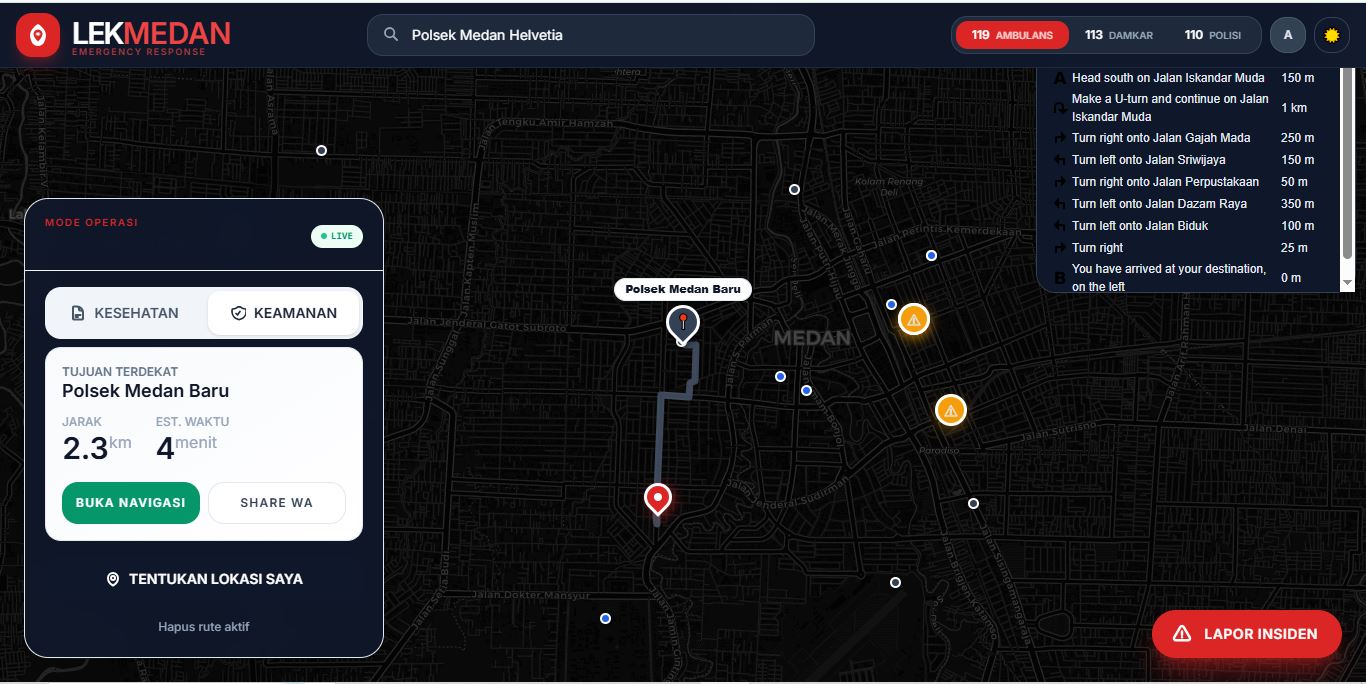Image resolution: width=1366 pixels, height=684 pixels.
Task: Click blue dot touching upper orange warning marker
Action: (891, 304)
